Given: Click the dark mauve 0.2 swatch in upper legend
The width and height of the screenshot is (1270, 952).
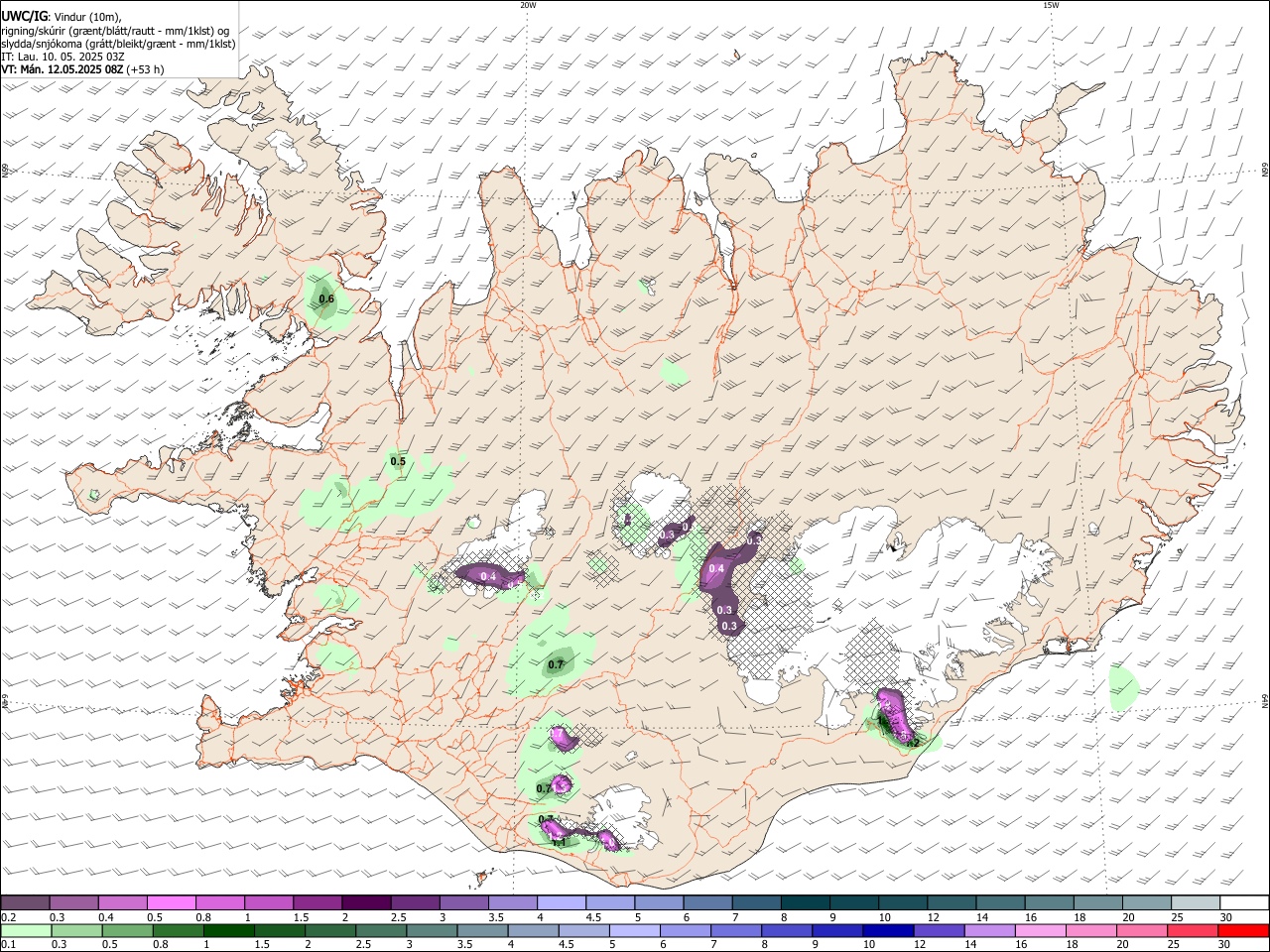Looking at the screenshot, I should tap(25, 902).
